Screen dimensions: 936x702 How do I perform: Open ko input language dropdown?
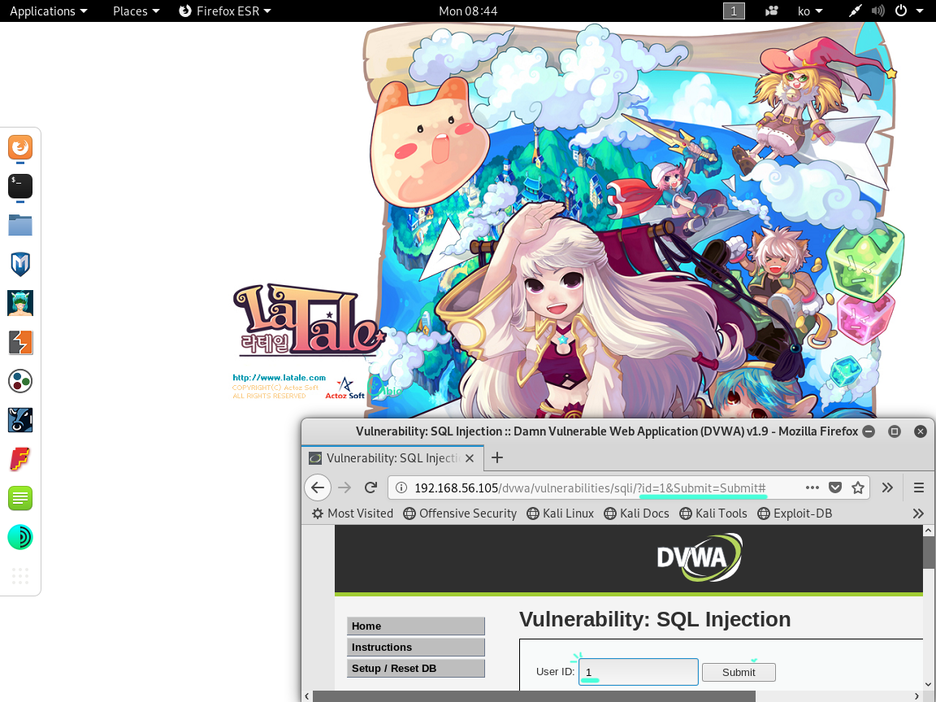809,11
